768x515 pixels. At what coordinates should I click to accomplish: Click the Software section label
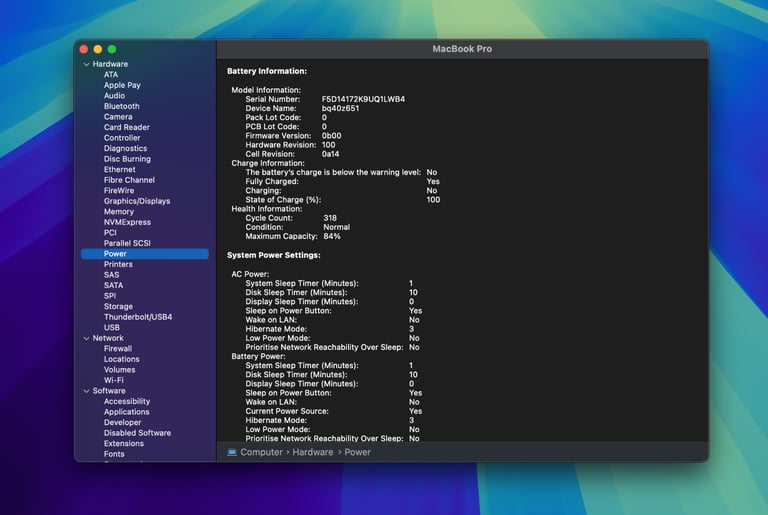point(109,391)
